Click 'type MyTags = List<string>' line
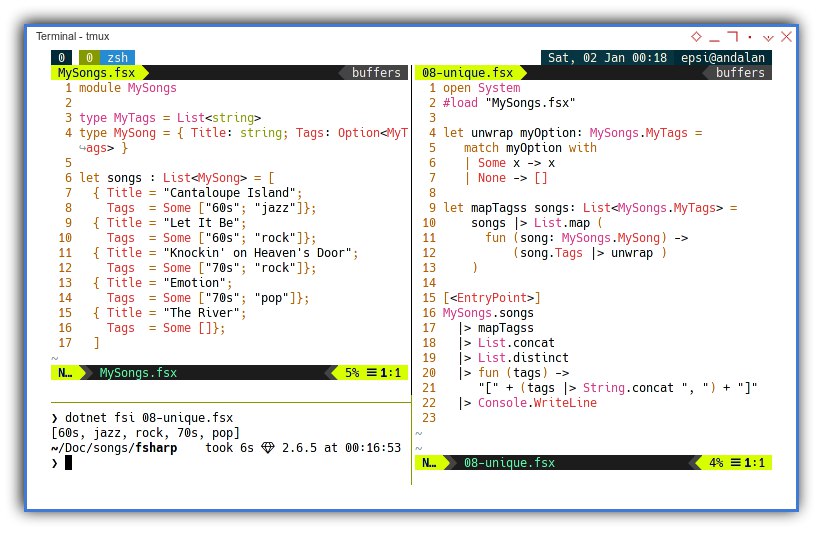Screen dimensions: 823x536 tap(170, 118)
